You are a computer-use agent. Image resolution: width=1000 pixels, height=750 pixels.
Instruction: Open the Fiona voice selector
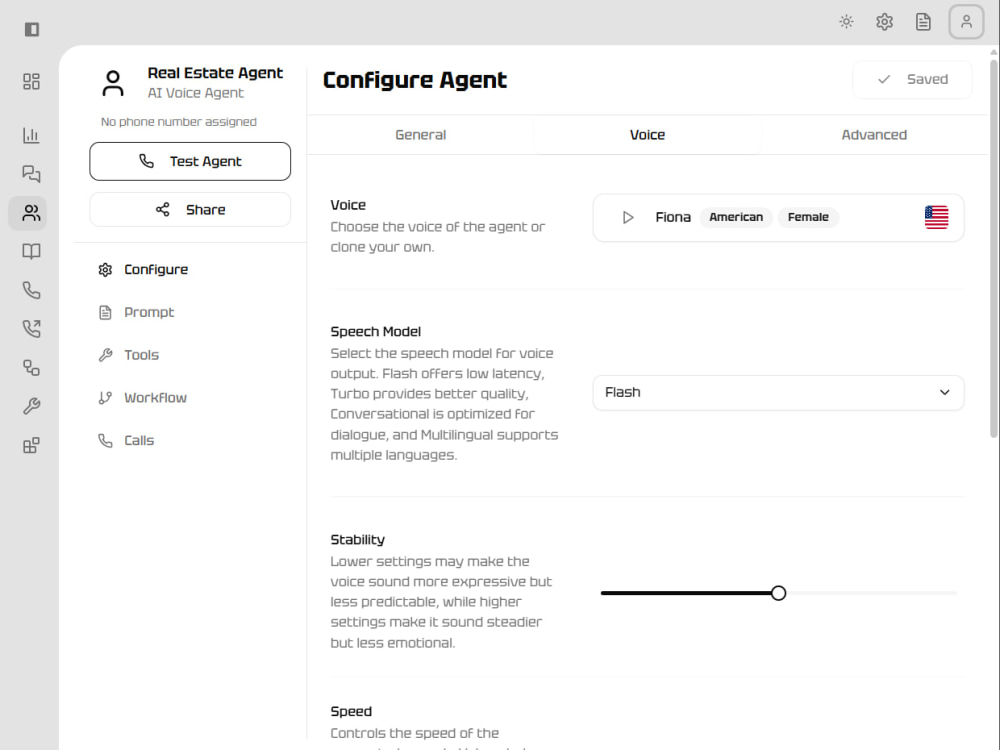tap(778, 217)
